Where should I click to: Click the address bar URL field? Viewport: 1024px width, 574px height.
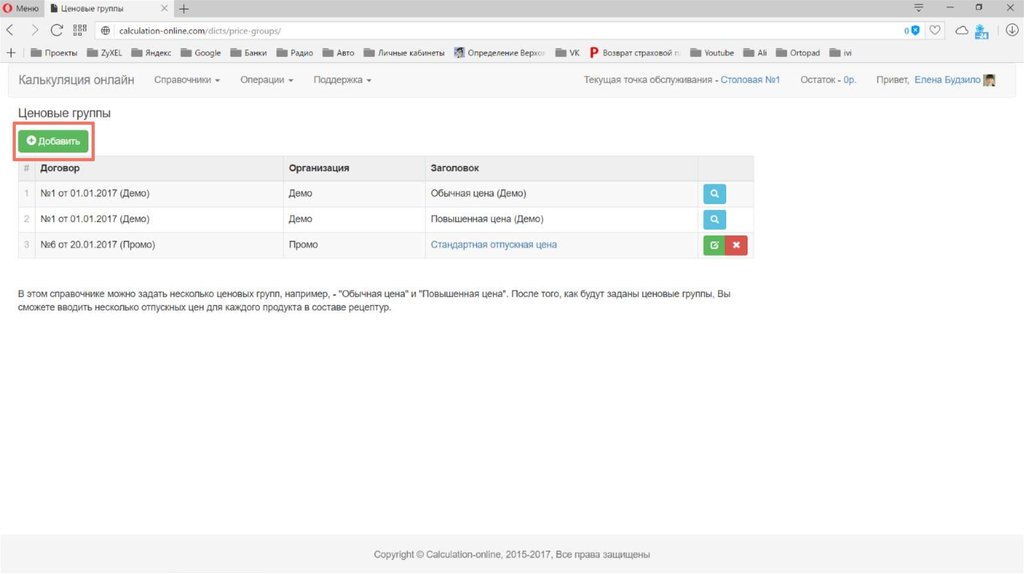point(500,30)
